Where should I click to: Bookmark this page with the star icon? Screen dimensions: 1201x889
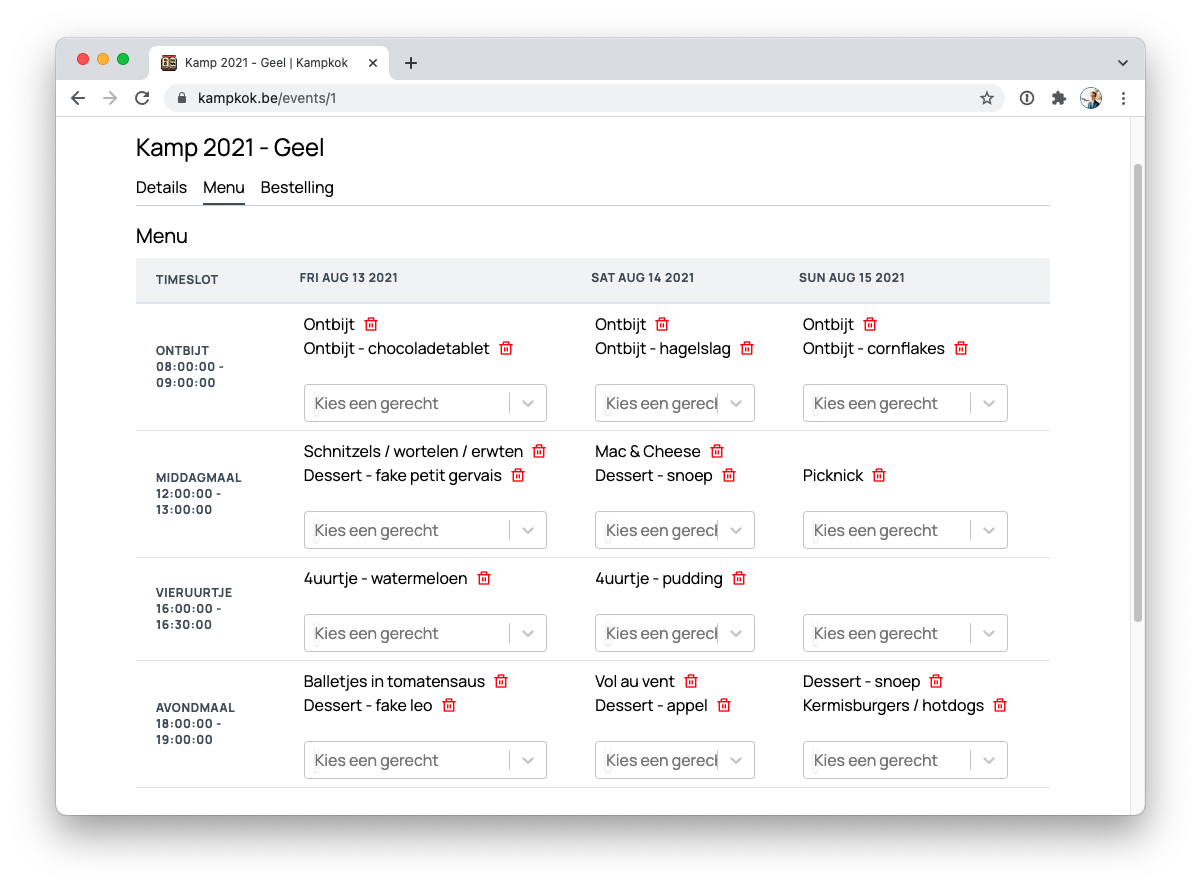click(987, 98)
